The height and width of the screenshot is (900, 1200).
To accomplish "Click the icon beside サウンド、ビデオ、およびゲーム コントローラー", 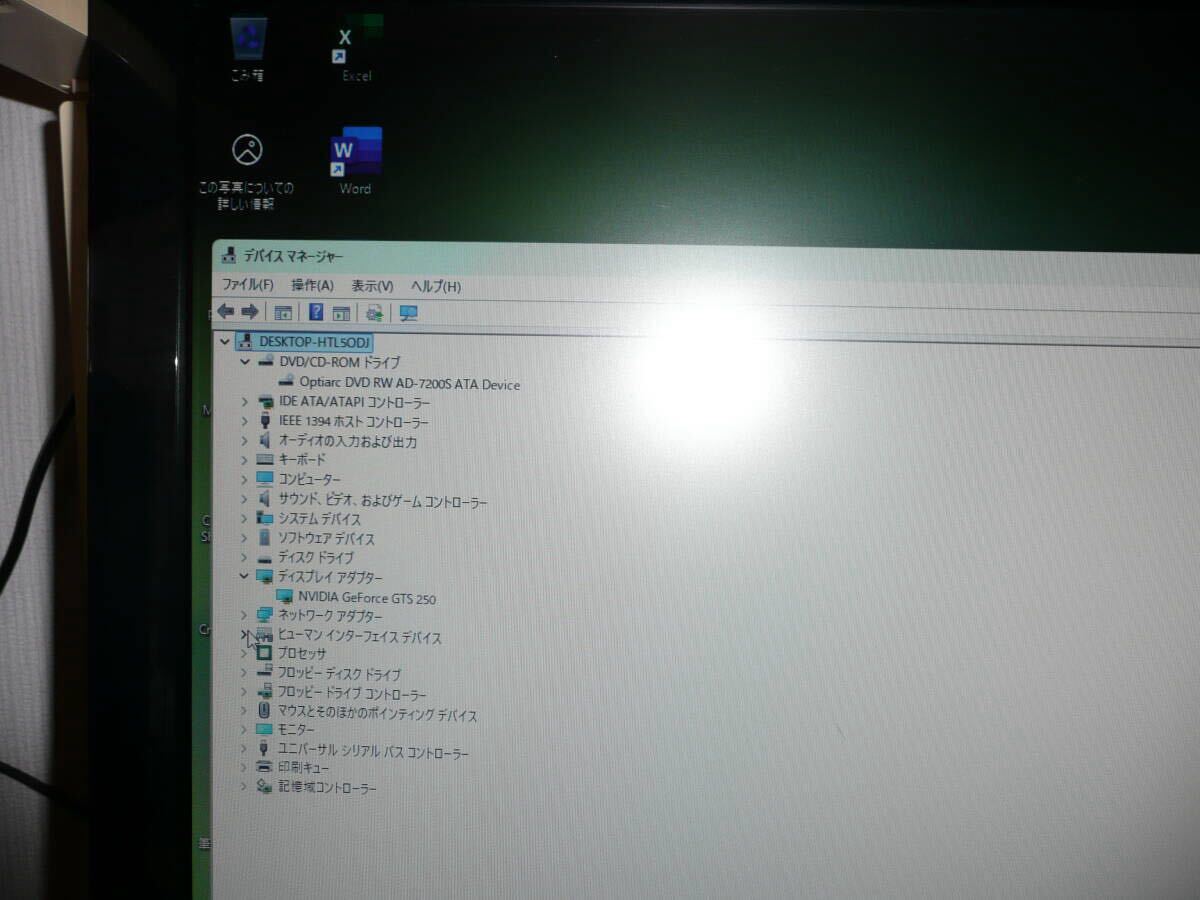I will (x=265, y=499).
